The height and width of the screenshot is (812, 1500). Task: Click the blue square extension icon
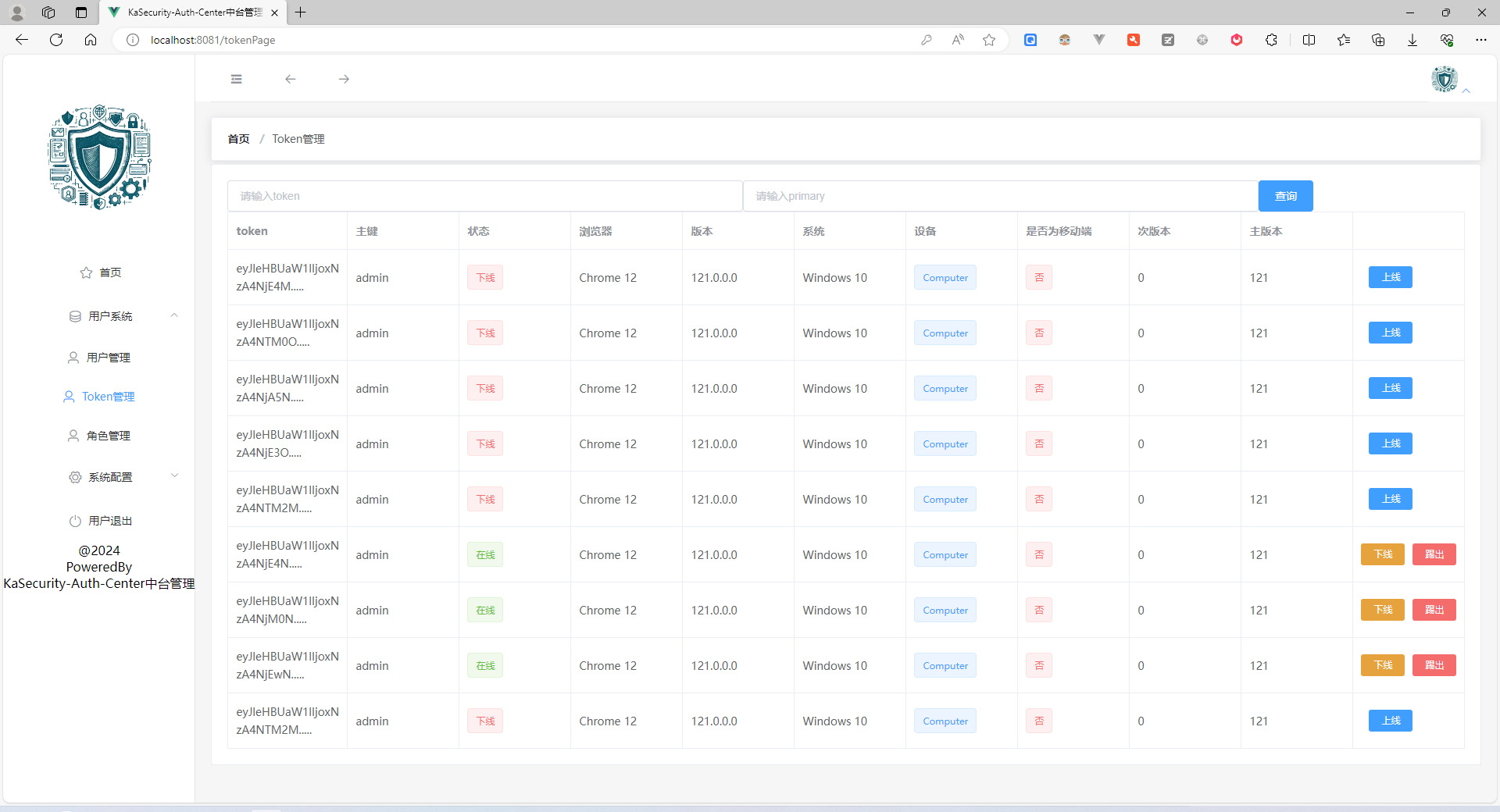1030,40
